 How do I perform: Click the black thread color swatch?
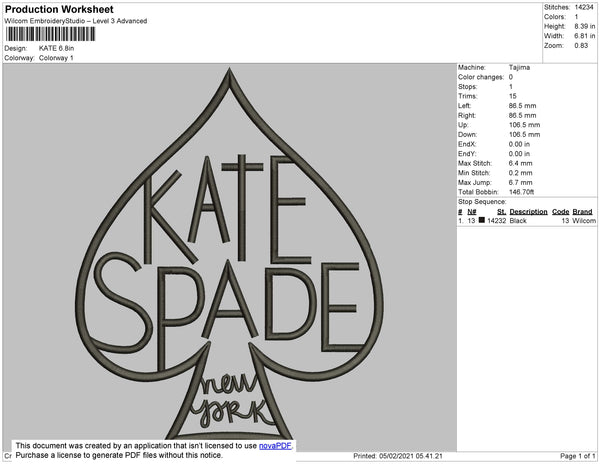tap(481, 220)
